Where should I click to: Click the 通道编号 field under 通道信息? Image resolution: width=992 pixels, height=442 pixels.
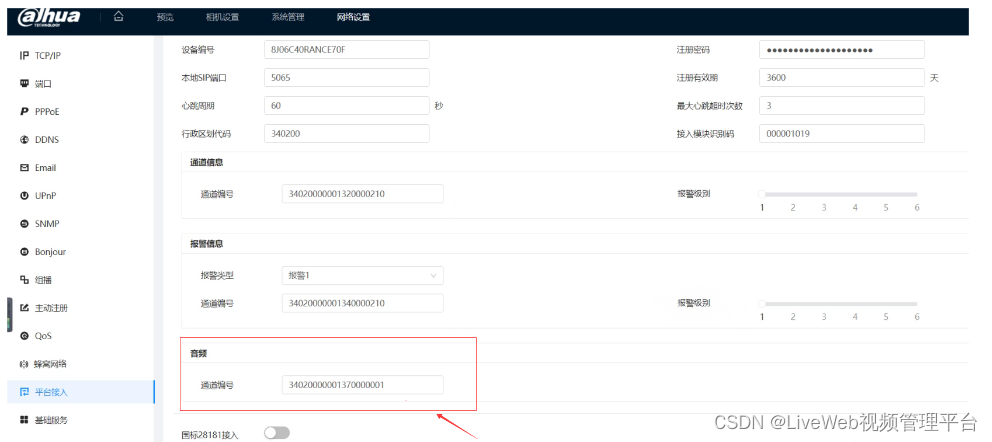[x=363, y=194]
